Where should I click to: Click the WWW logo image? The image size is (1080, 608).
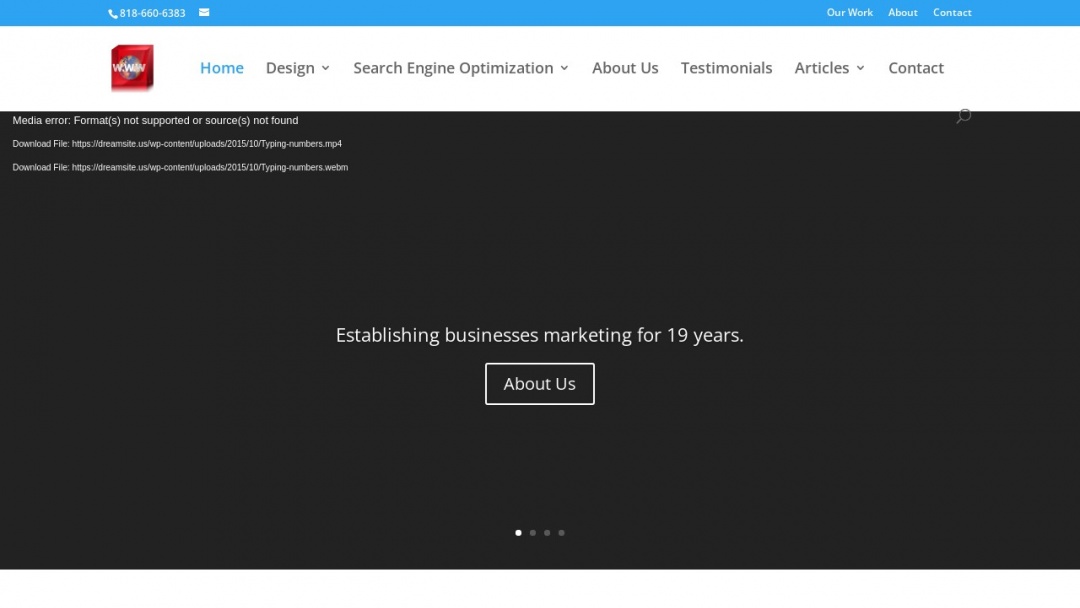tap(131, 67)
